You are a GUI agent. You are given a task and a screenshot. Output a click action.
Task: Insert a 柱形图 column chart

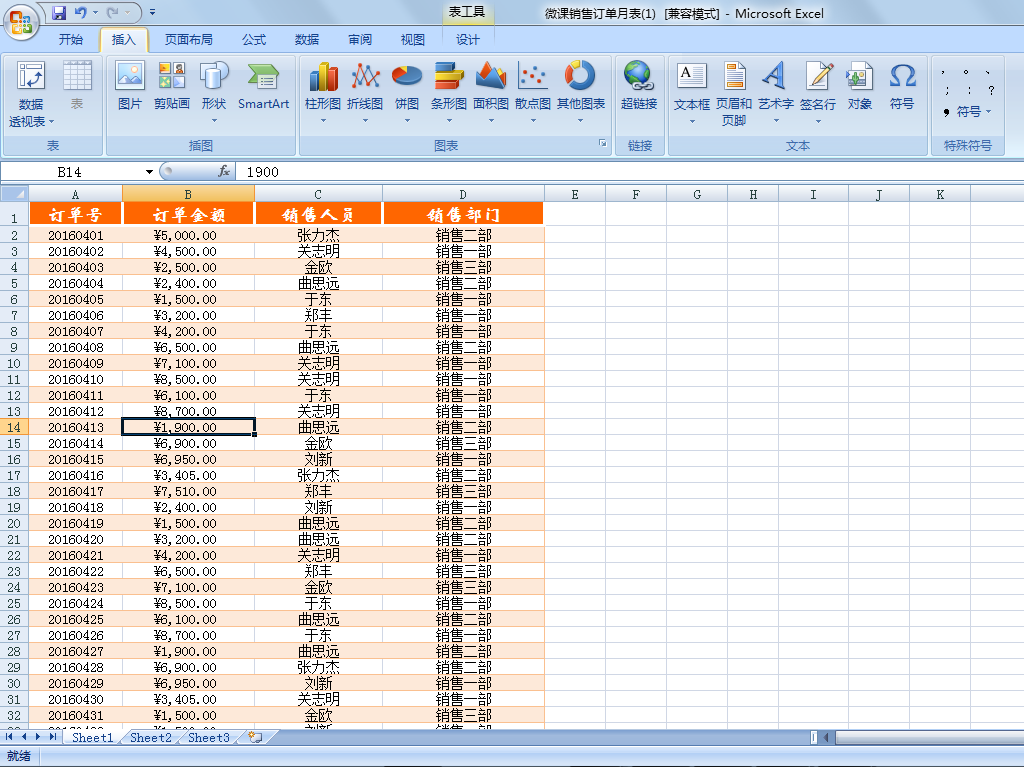tap(323, 91)
